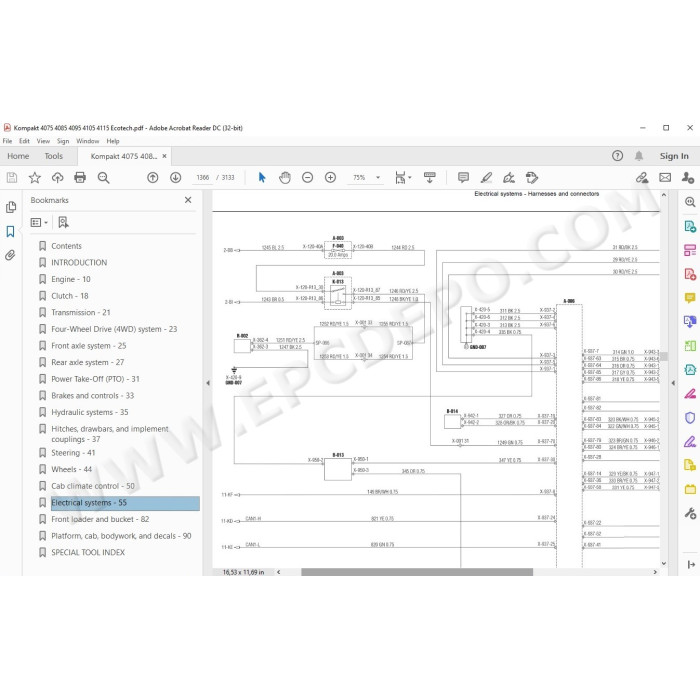This screenshot has width=700, height=700.
Task: Go to Engine - 10 bookmark
Action: coord(71,279)
